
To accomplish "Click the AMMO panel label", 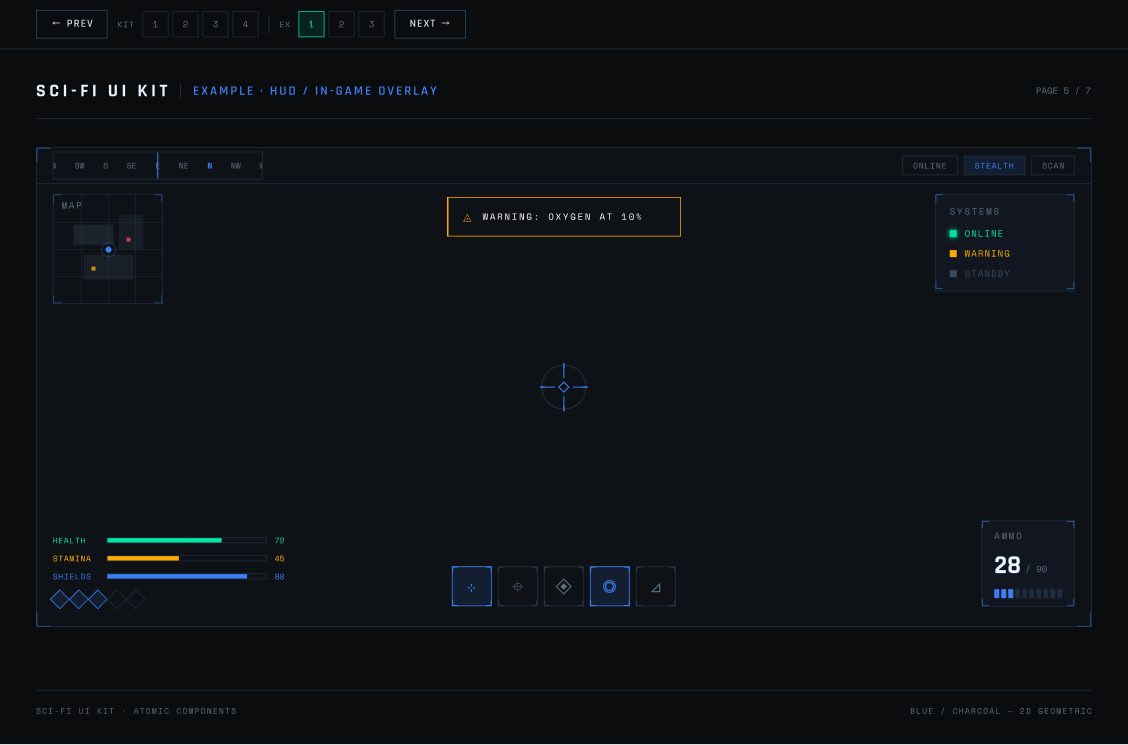I will tap(1009, 536).
